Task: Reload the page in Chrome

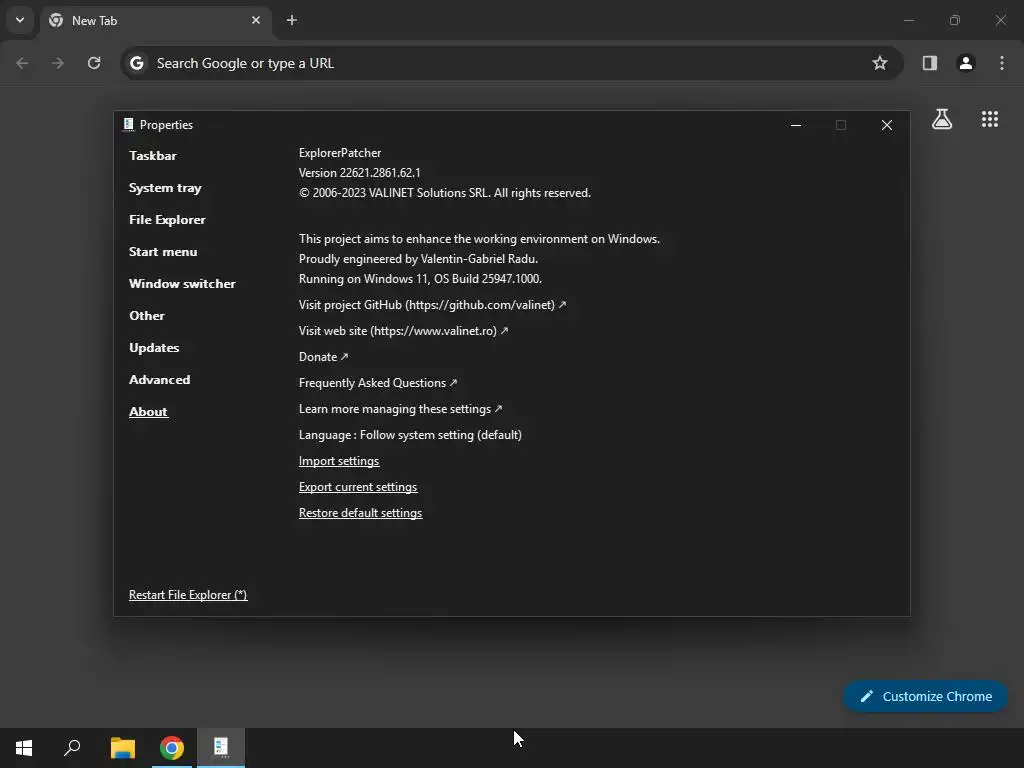Action: pyautogui.click(x=94, y=63)
